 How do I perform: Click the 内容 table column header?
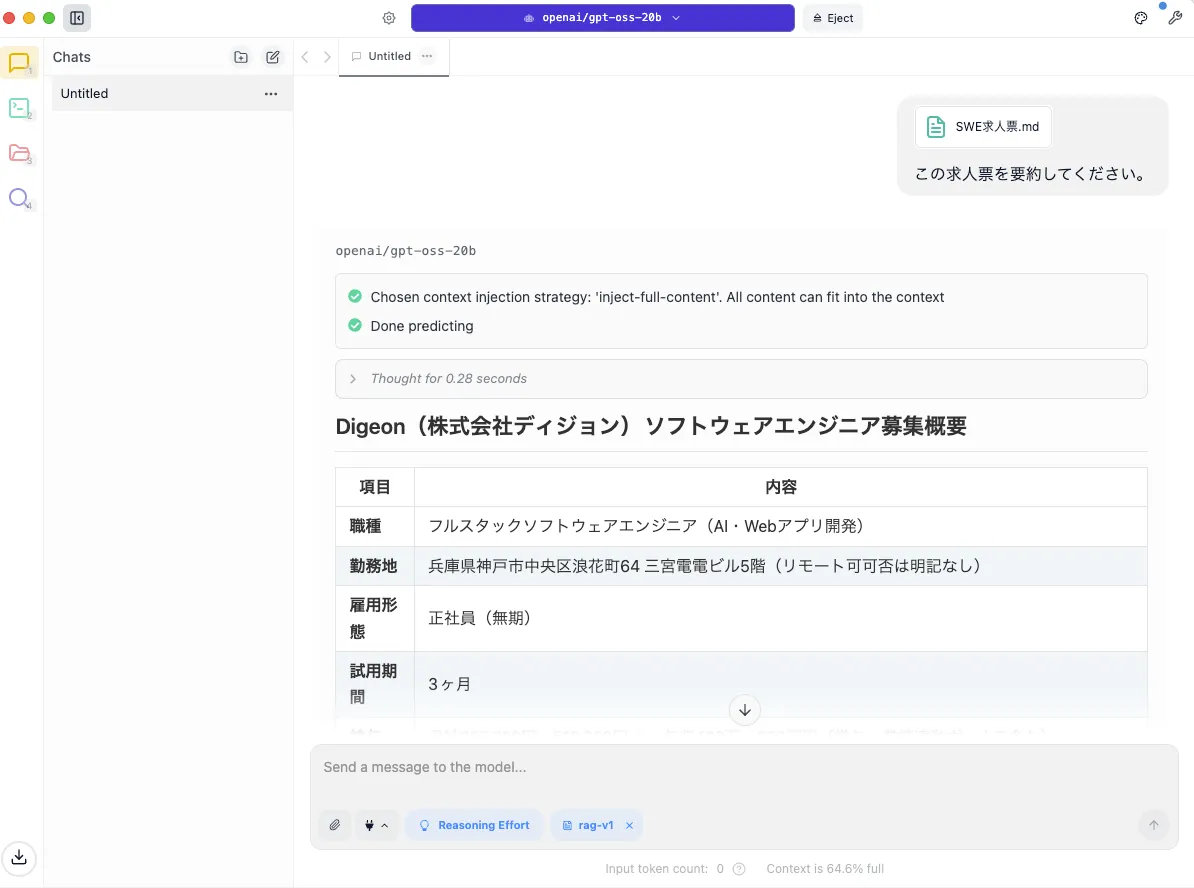(x=781, y=487)
